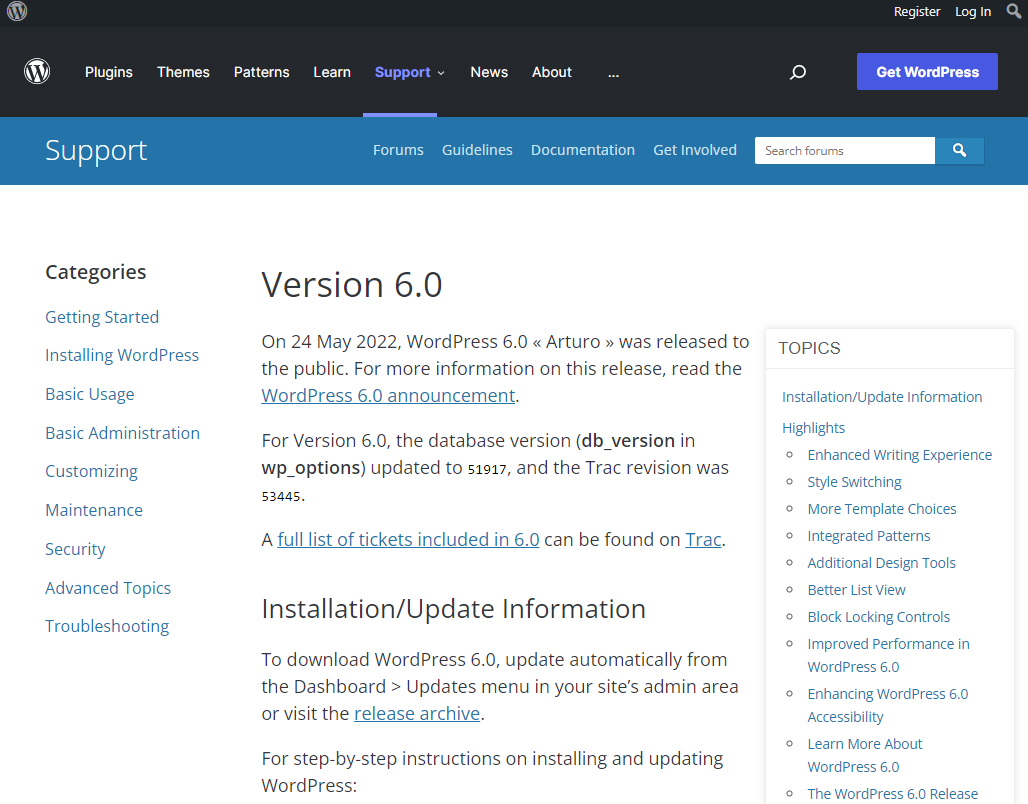Click the Categories sidebar heading
The height and width of the screenshot is (804, 1028).
pos(96,272)
